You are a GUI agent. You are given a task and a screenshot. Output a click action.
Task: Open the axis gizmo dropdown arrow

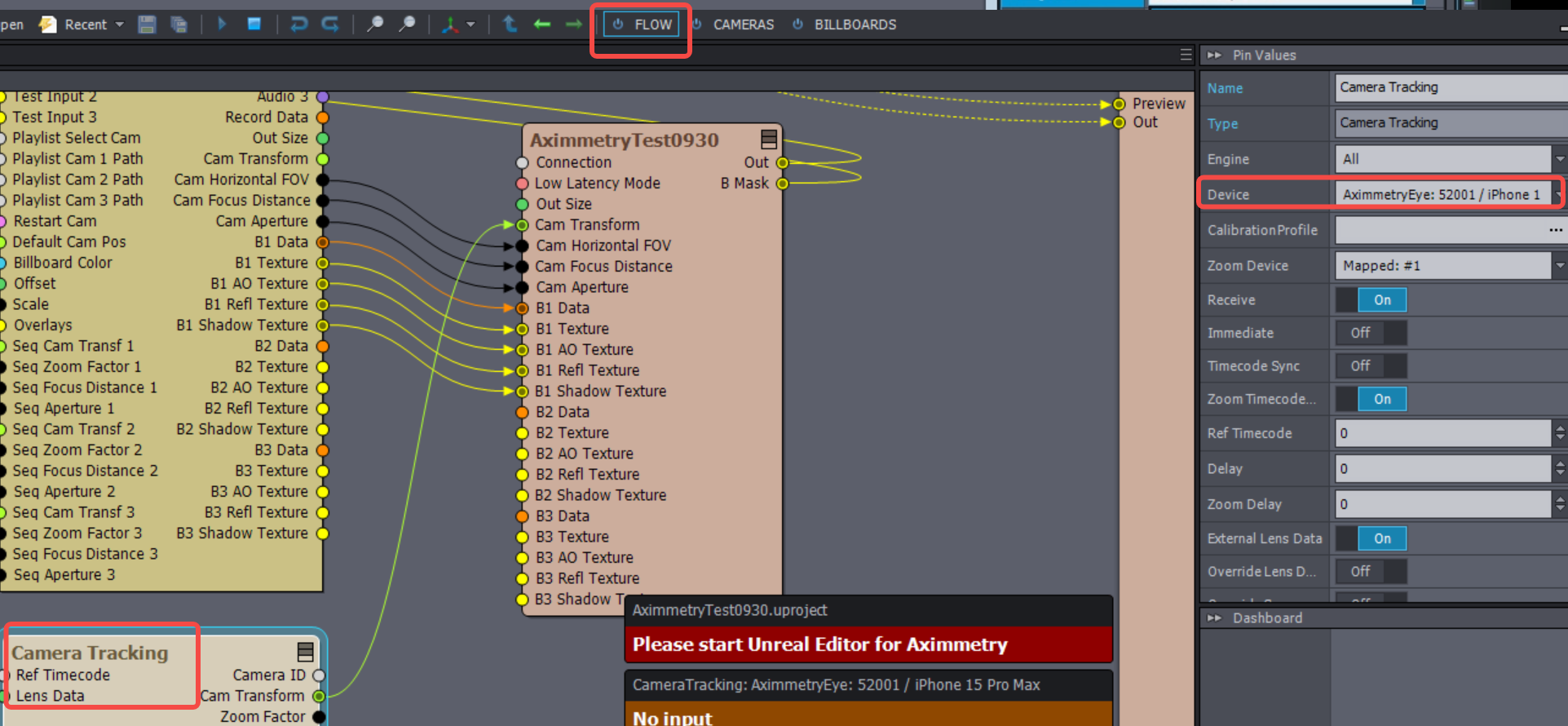pyautogui.click(x=470, y=24)
